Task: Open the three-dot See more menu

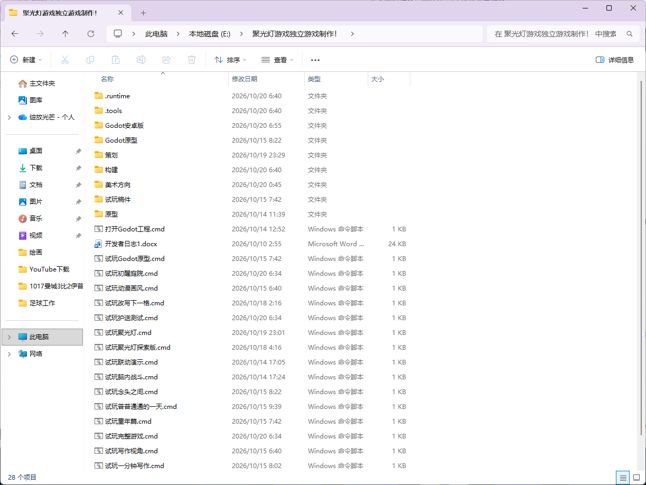Action: point(315,60)
